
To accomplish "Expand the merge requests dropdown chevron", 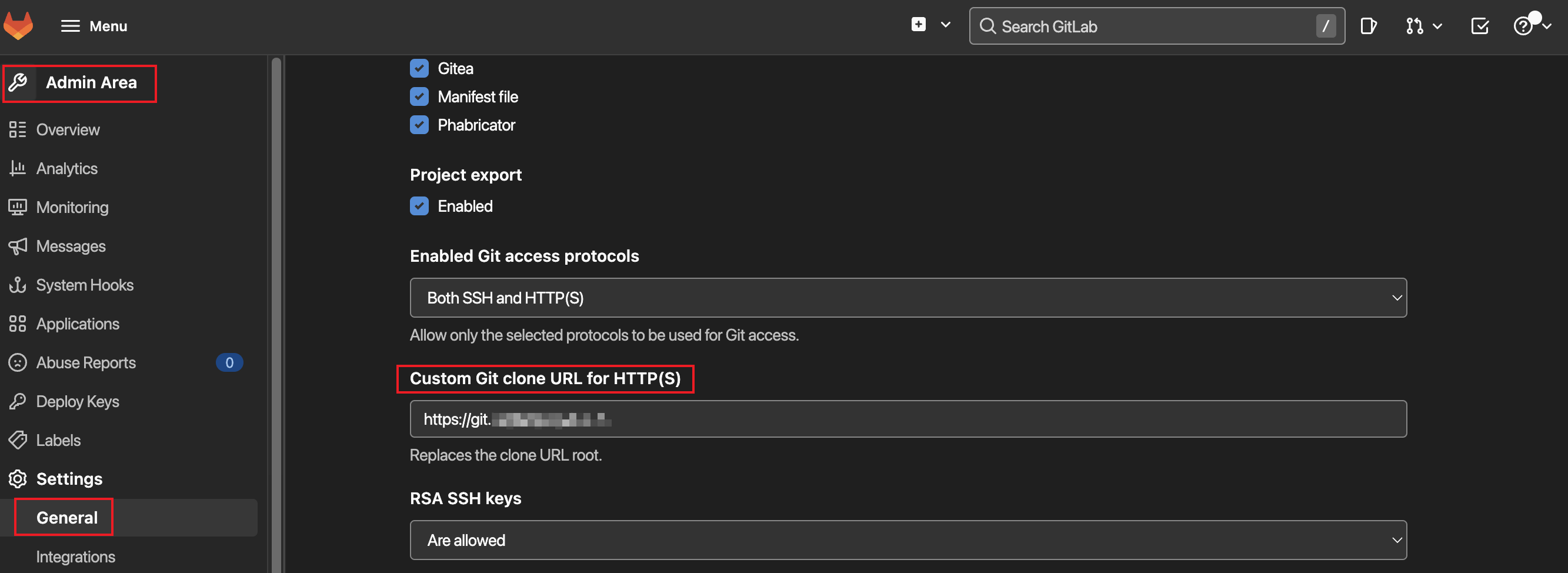I will point(1437,26).
